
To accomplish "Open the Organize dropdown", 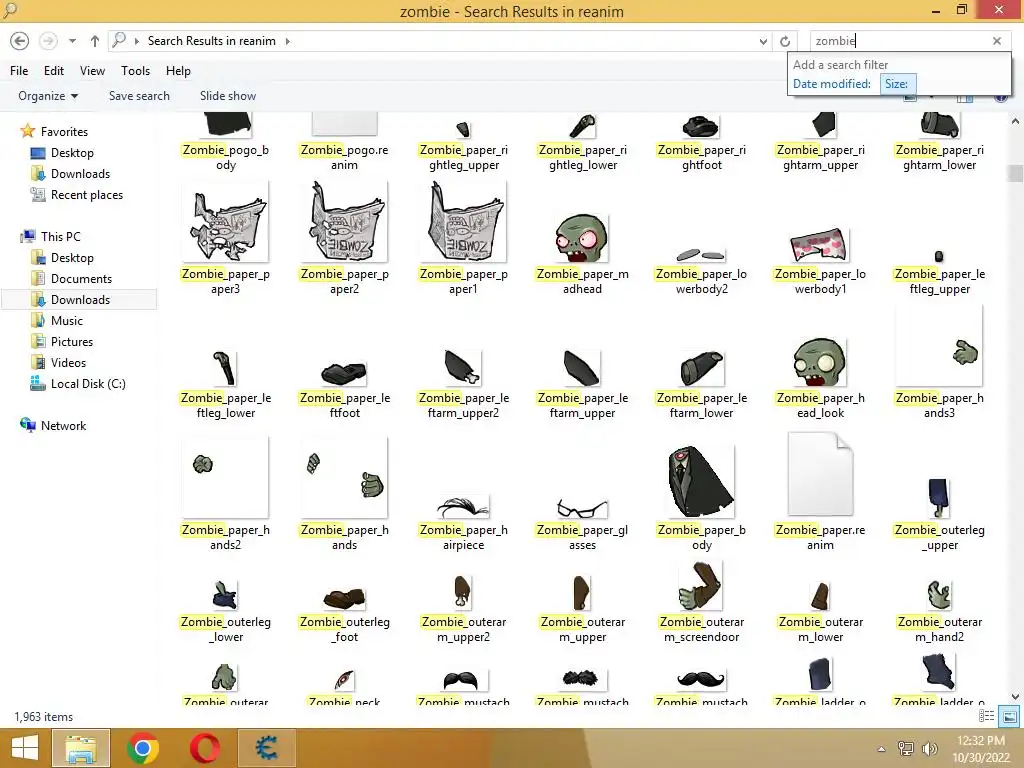I will click(x=48, y=96).
